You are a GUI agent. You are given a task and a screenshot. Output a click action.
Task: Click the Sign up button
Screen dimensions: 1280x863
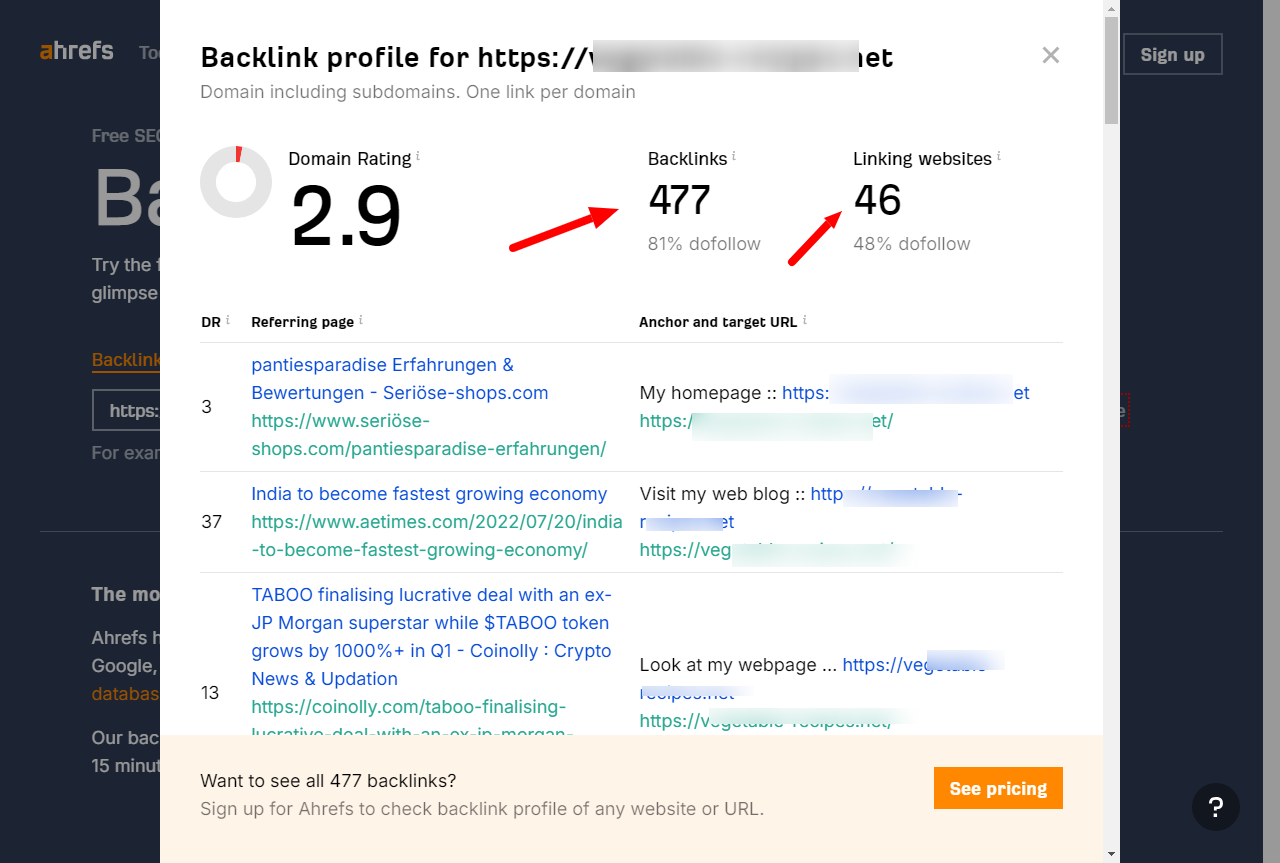[1172, 54]
